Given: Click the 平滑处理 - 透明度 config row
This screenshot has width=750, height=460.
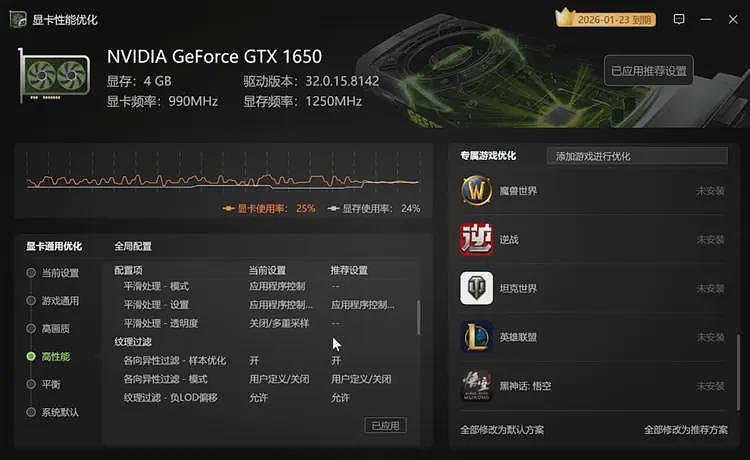Looking at the screenshot, I should point(263,323).
